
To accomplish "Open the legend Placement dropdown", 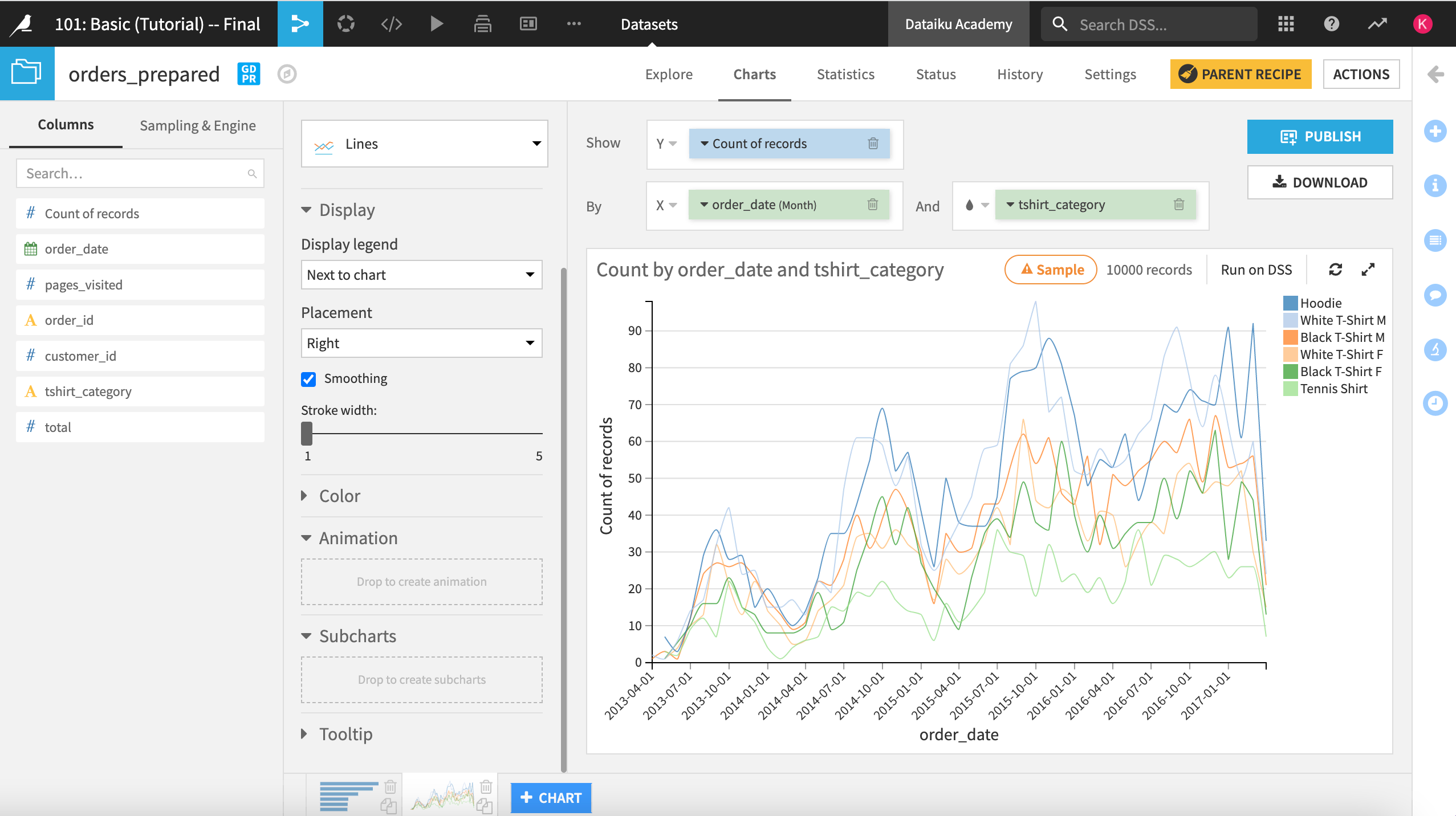I will pyautogui.click(x=421, y=343).
